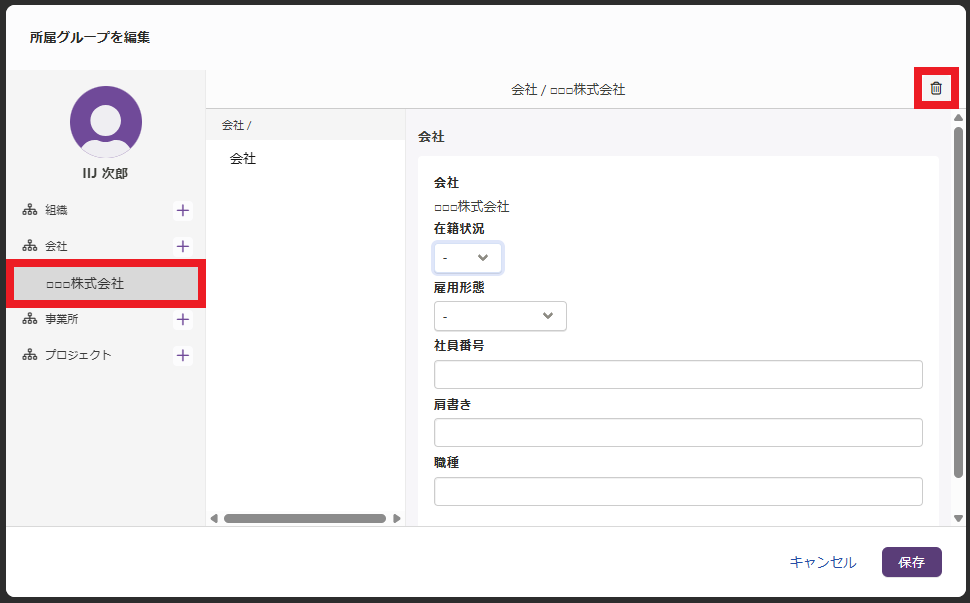Click the vertical scrollbar down arrow
Viewport: 970px width, 603px height.
[x=958, y=518]
